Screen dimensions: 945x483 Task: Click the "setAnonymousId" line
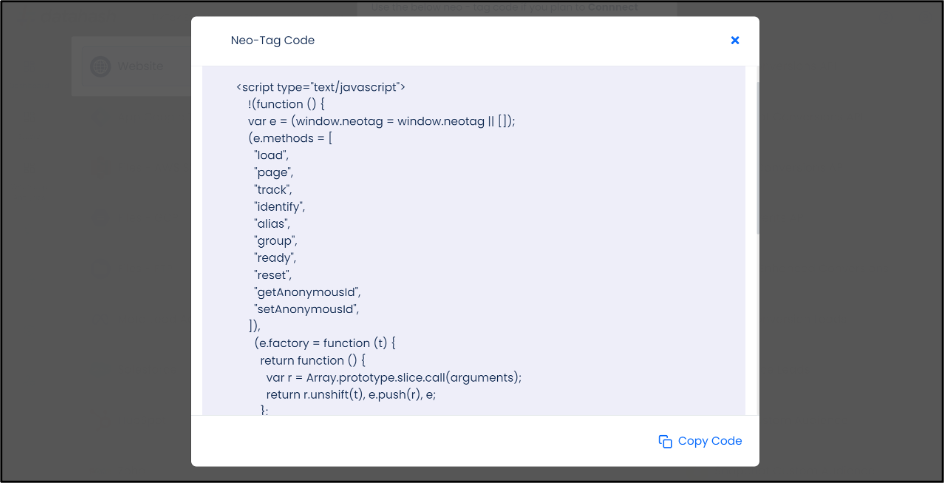pos(306,309)
